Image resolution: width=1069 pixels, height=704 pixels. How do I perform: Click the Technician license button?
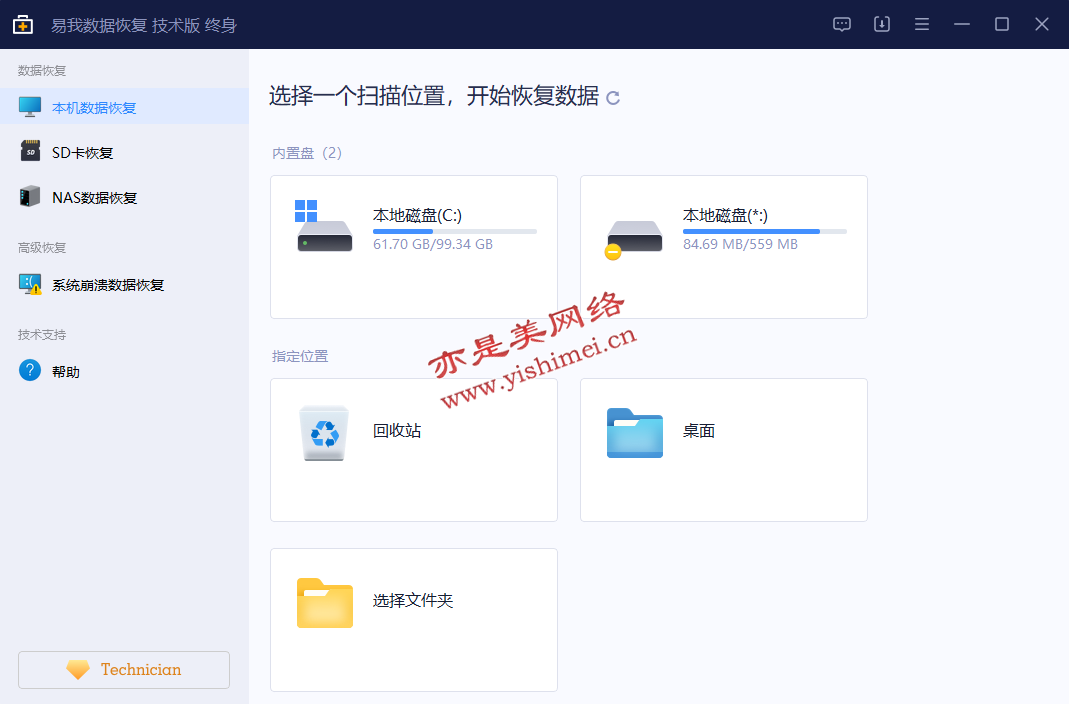click(x=124, y=670)
